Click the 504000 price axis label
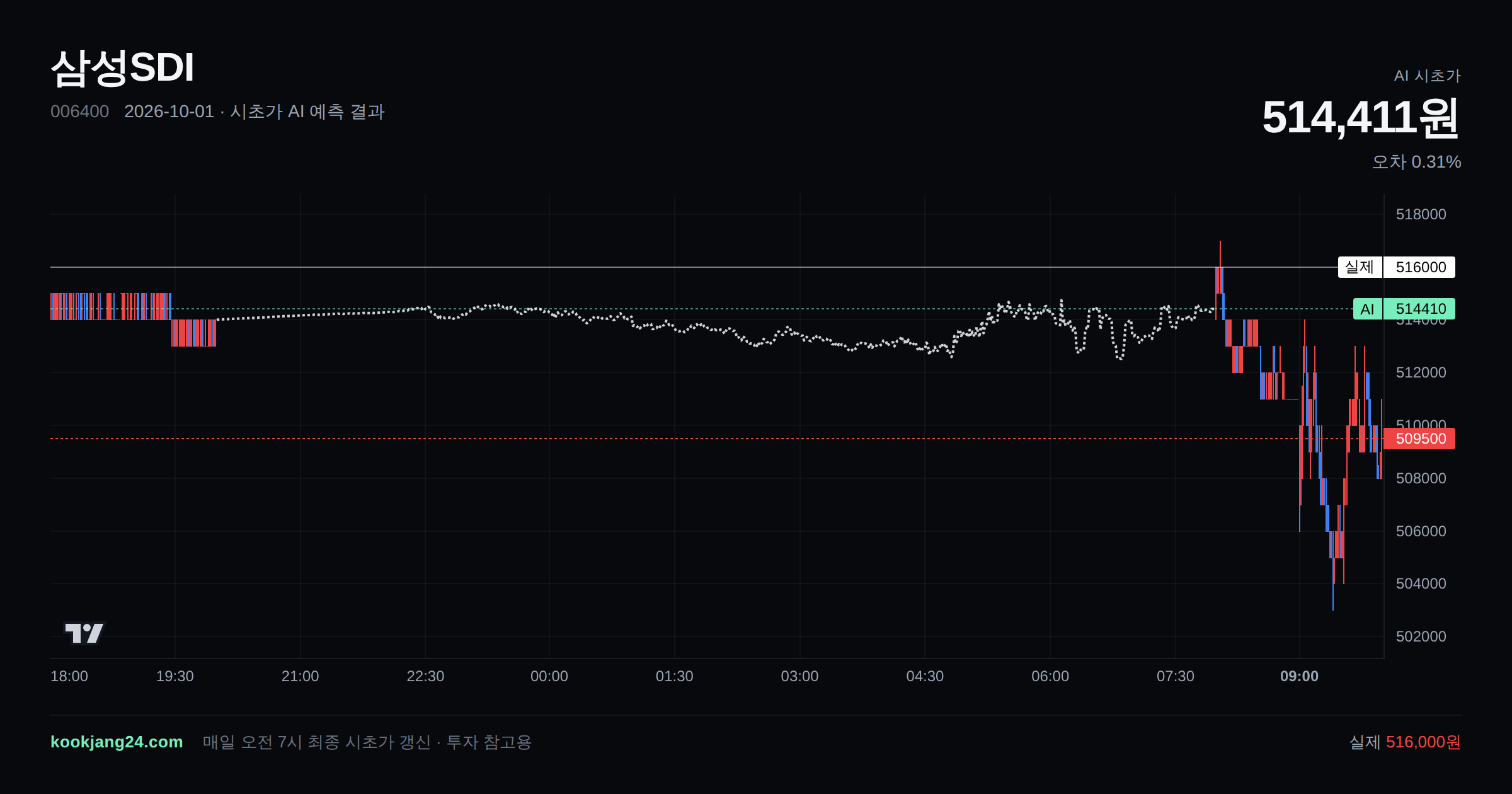 (1421, 584)
